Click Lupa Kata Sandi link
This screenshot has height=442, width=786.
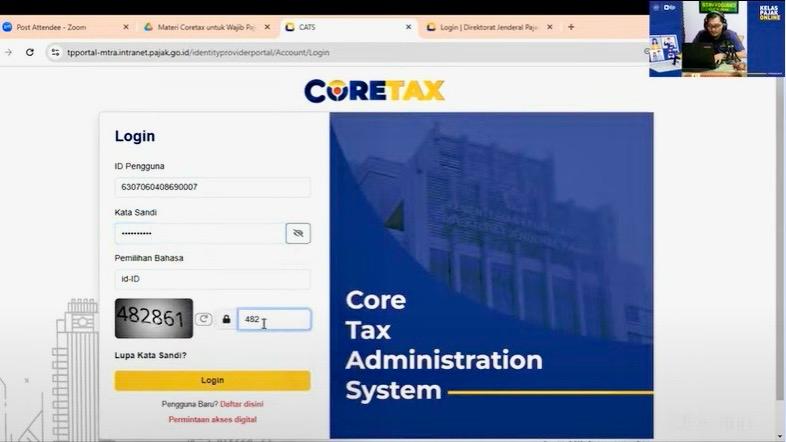click(x=150, y=355)
